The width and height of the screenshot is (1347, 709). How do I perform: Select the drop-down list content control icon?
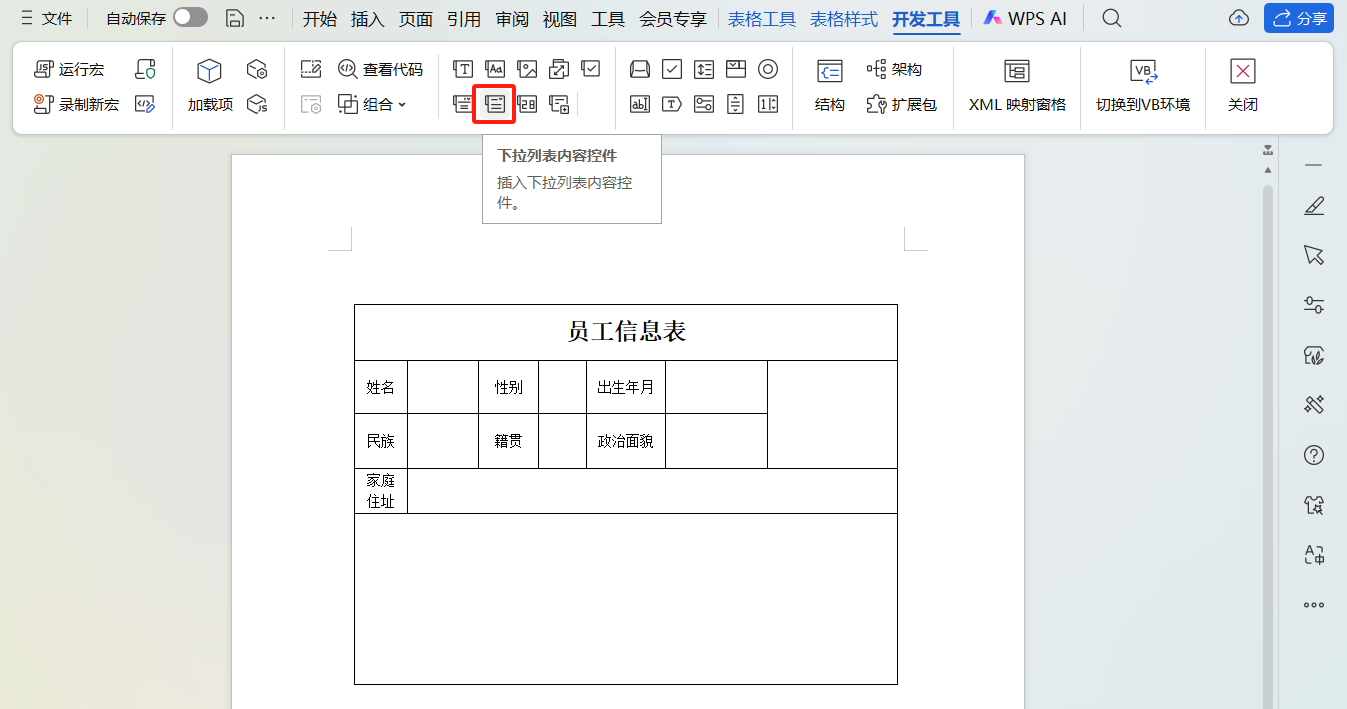pyautogui.click(x=494, y=103)
